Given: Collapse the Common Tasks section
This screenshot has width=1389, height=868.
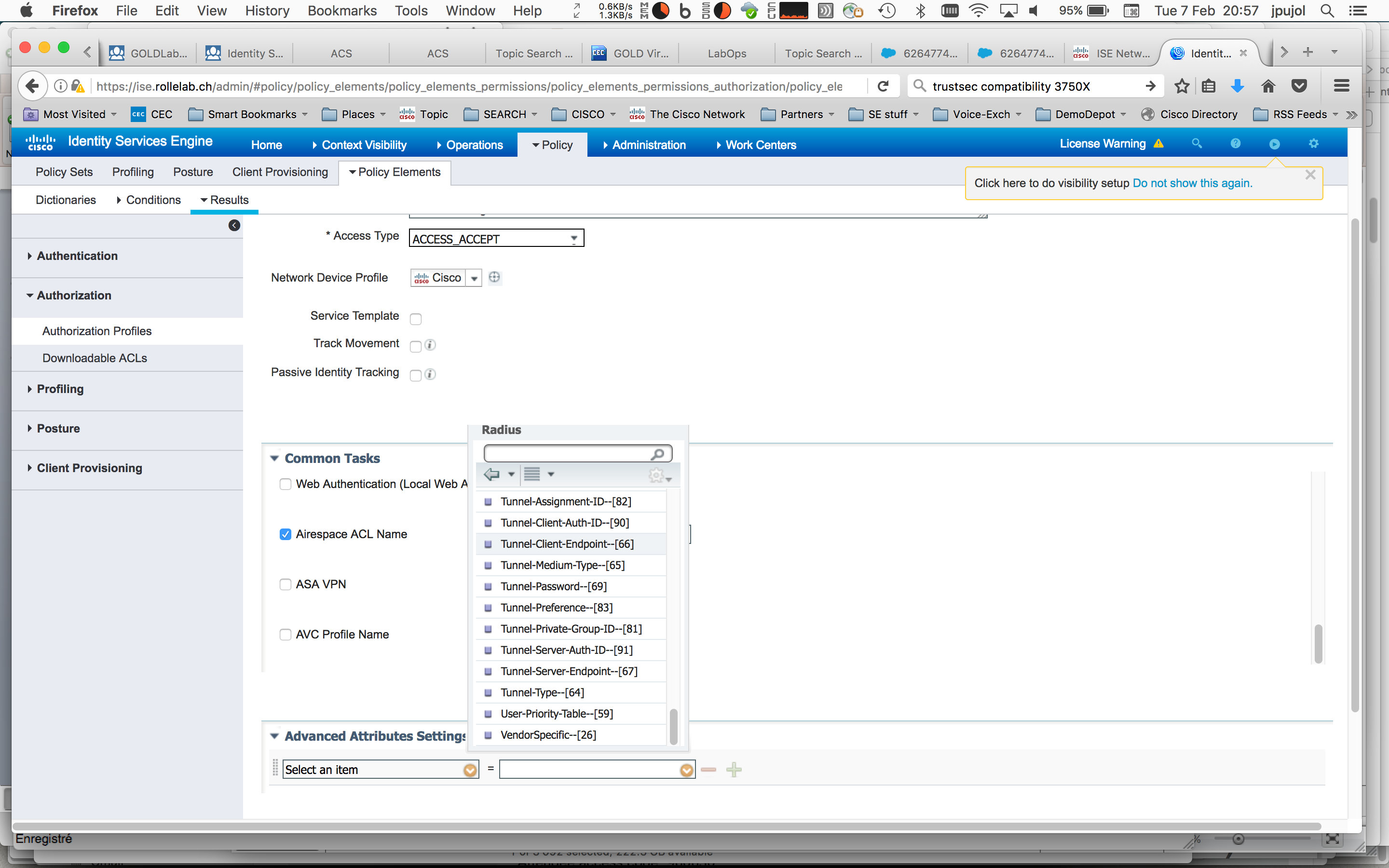Looking at the screenshot, I should coord(274,459).
